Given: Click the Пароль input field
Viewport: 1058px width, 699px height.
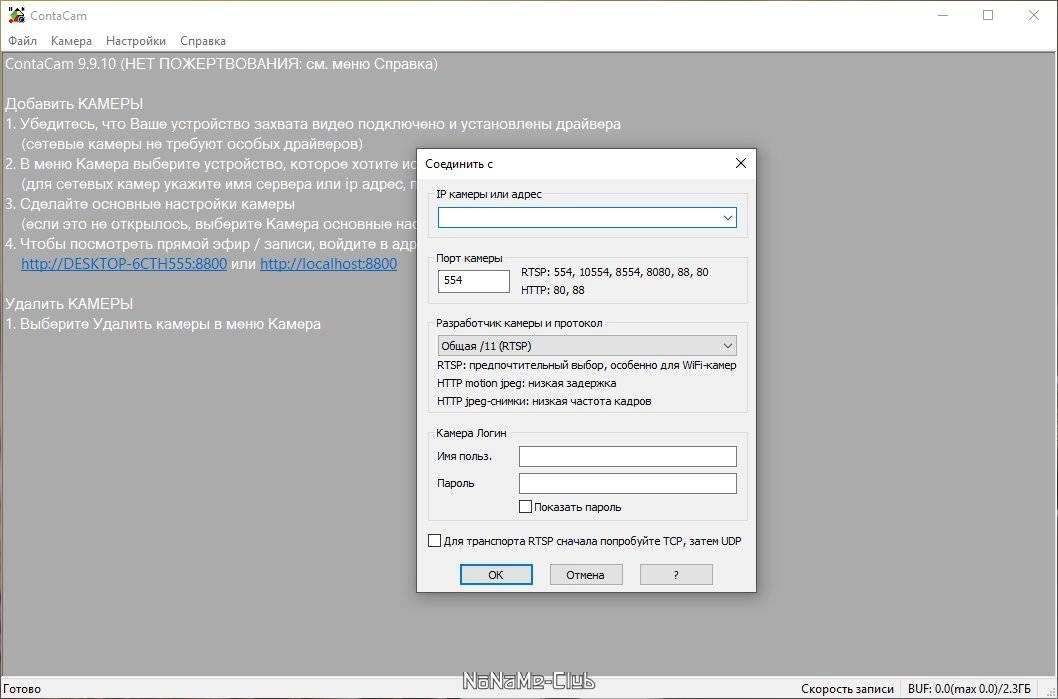Looking at the screenshot, I should (628, 483).
